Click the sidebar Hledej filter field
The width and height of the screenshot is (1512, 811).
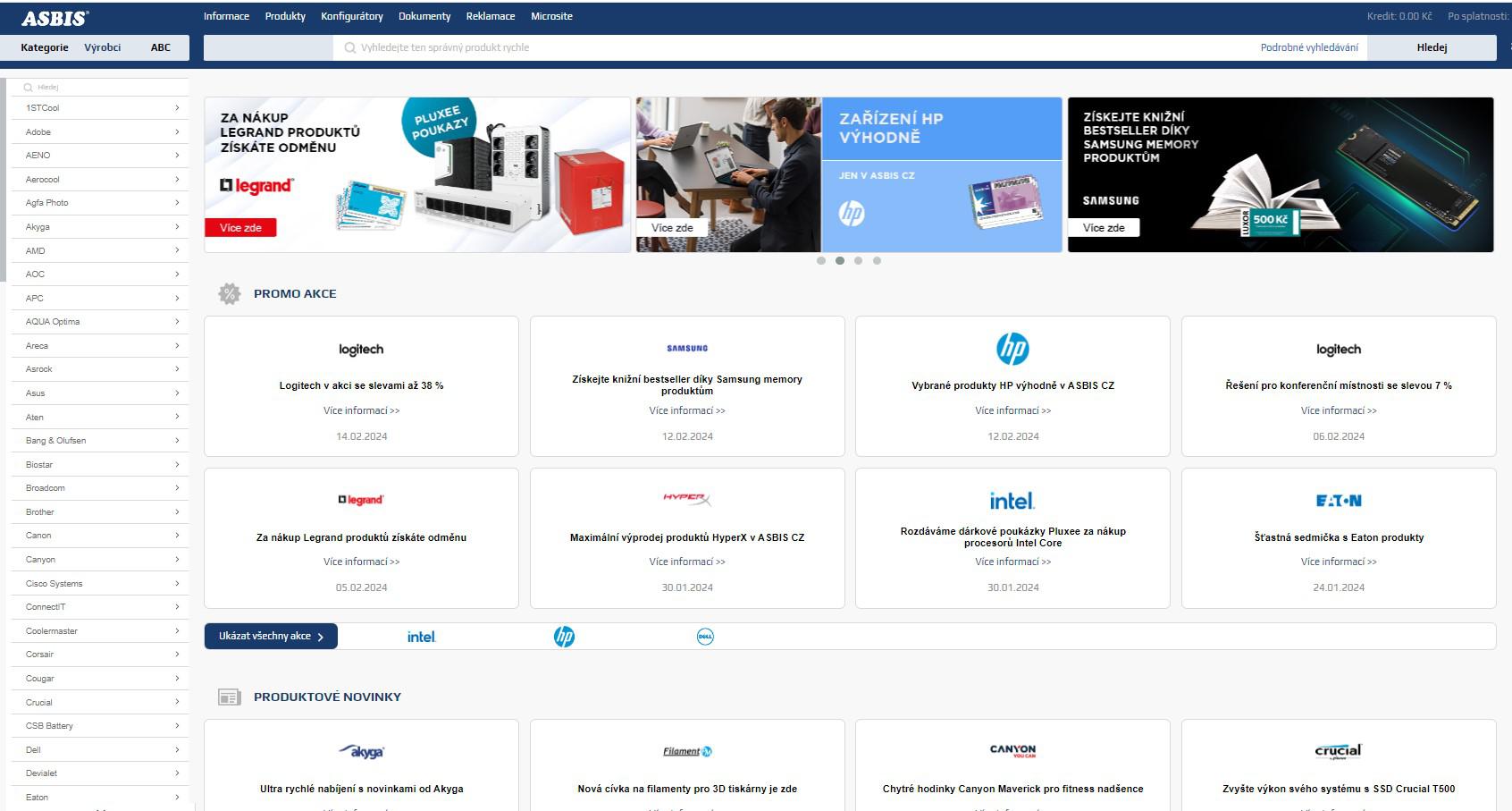tap(98, 88)
